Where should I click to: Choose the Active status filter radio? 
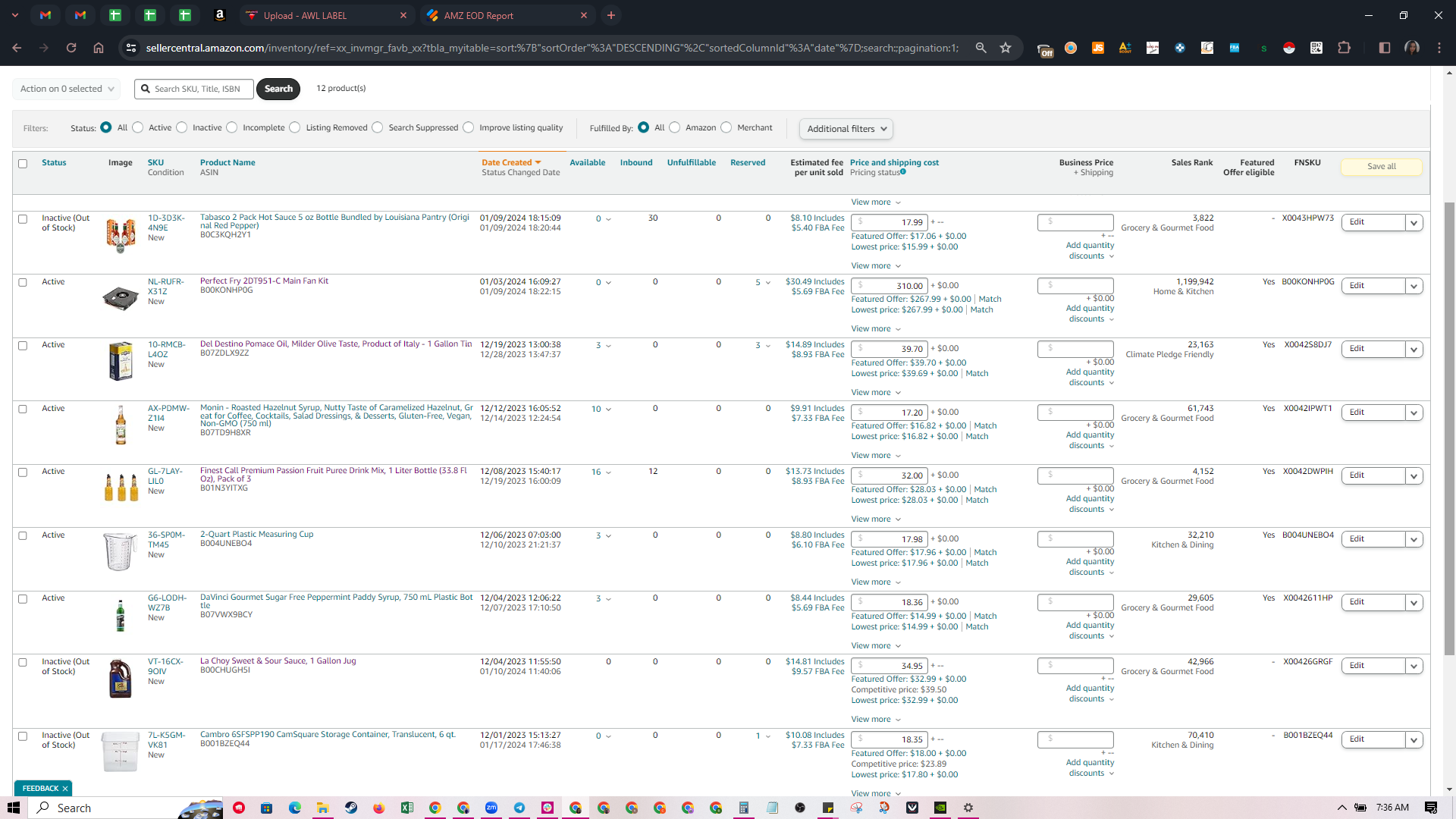[138, 127]
